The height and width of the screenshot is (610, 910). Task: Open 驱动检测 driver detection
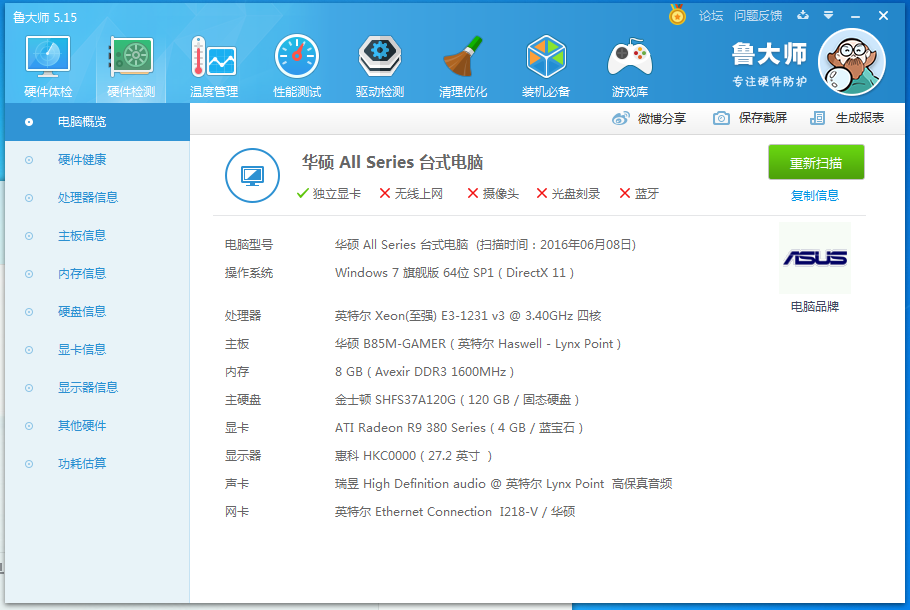pos(380,66)
